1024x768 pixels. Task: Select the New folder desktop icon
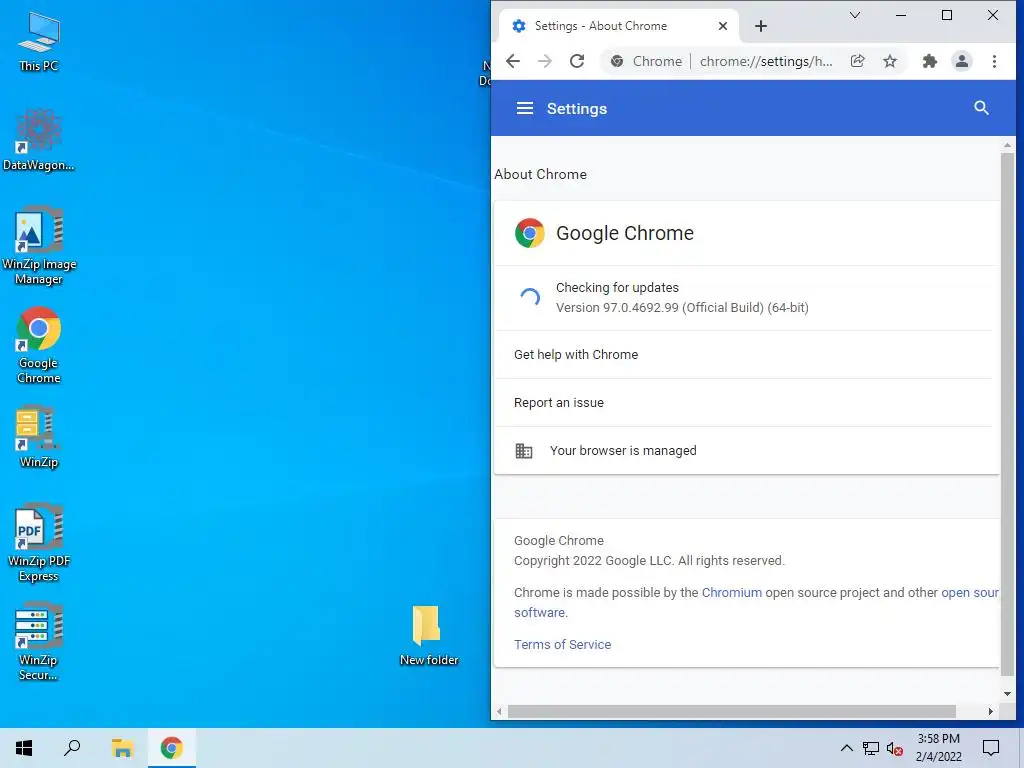(428, 635)
